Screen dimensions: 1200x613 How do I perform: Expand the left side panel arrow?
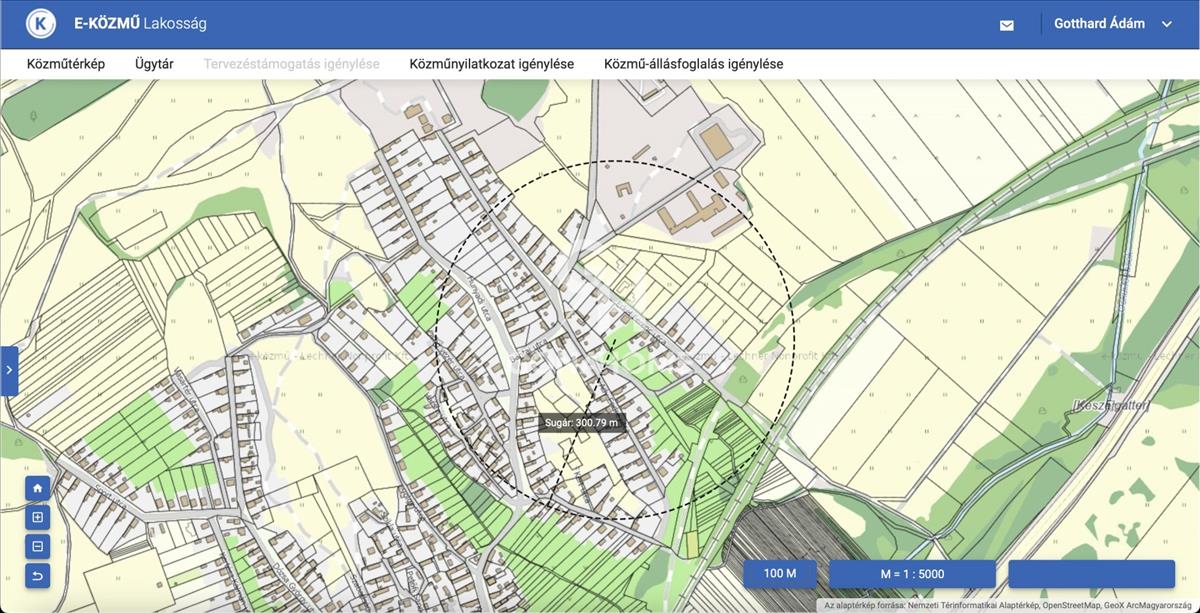click(x=9, y=370)
